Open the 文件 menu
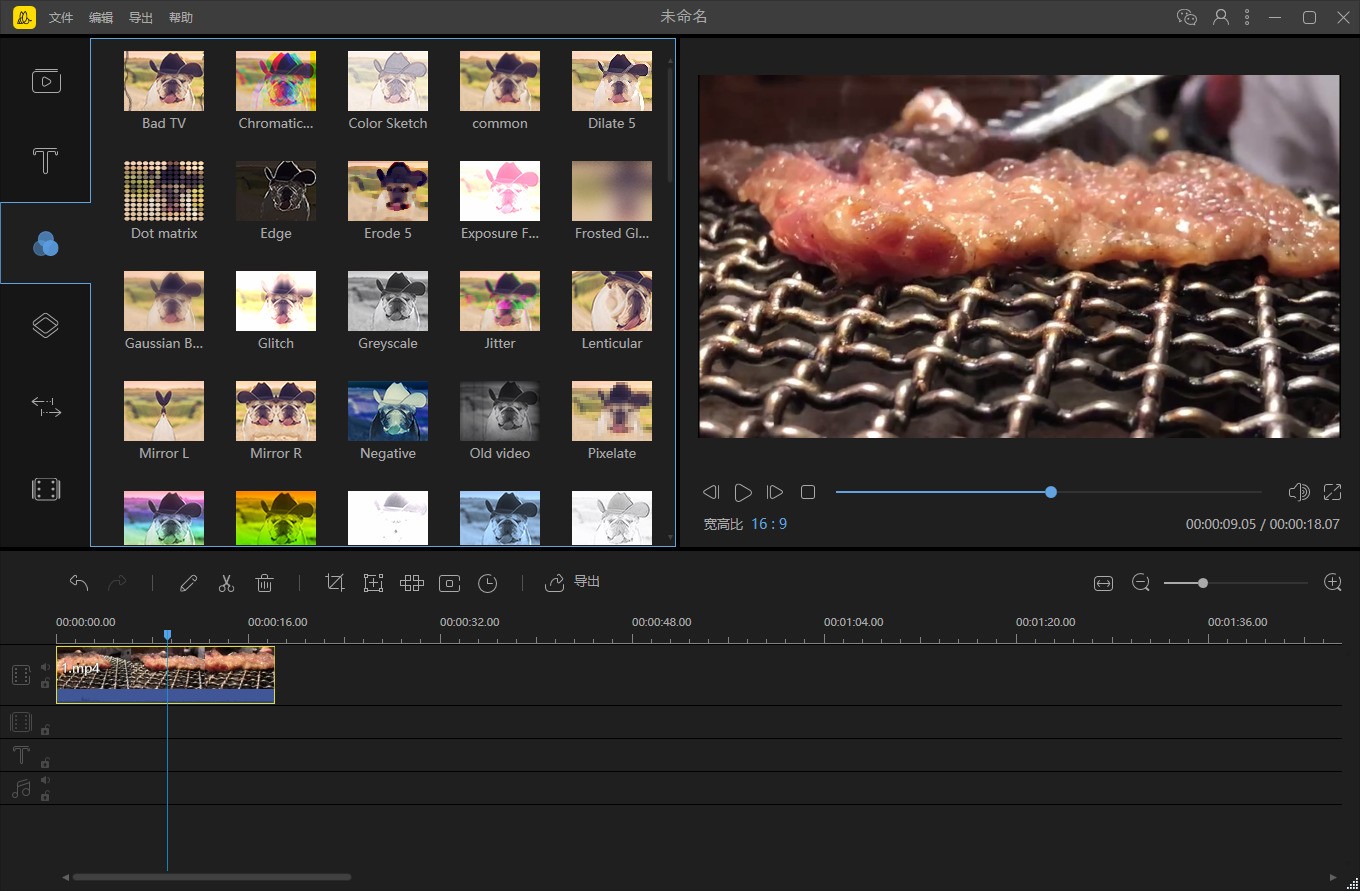The image size is (1360, 891). [61, 18]
